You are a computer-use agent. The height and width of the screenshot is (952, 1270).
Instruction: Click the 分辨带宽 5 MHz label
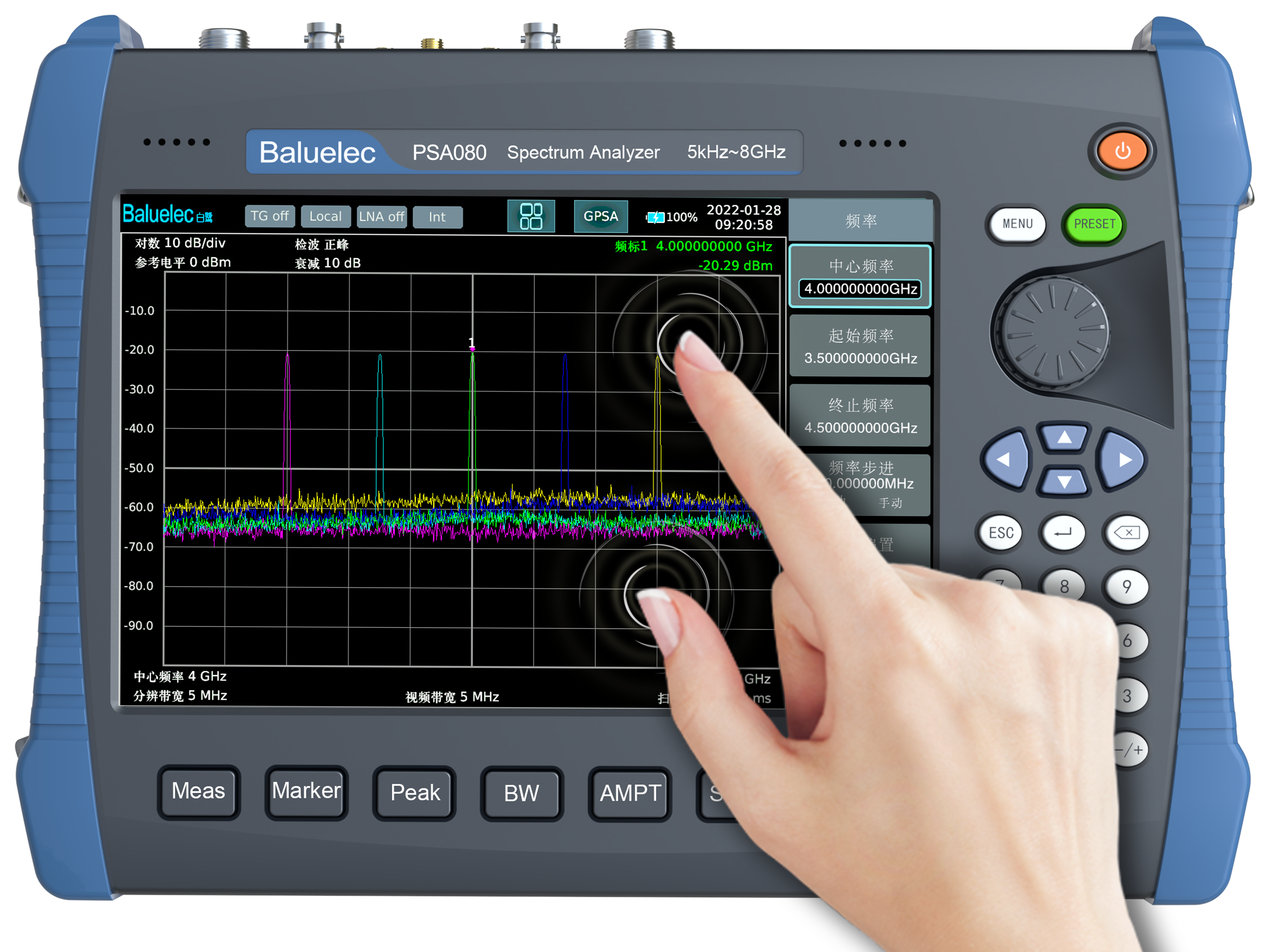(180, 696)
